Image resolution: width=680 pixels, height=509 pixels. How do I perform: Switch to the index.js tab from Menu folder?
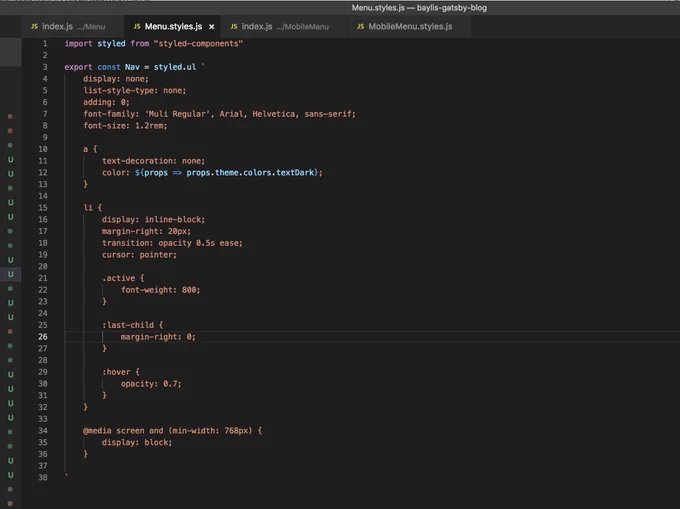pyautogui.click(x=72, y=26)
